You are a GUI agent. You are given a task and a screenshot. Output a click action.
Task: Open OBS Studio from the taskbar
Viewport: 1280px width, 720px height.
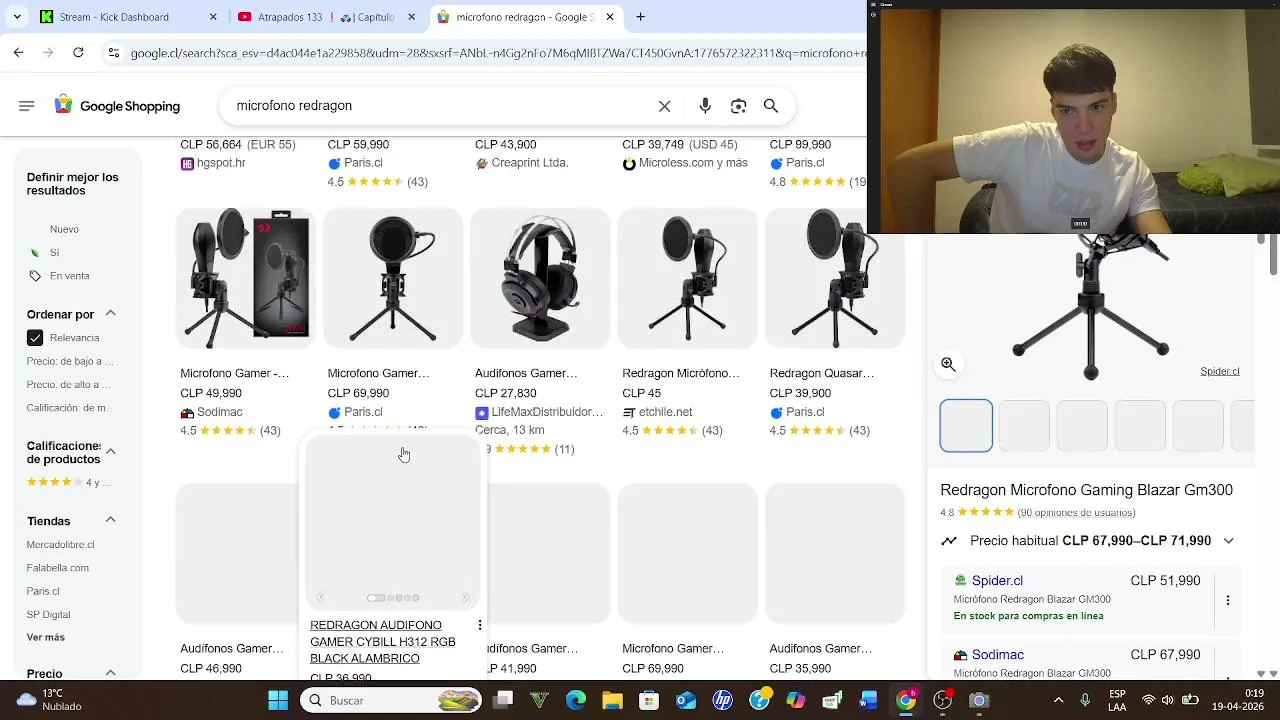942,700
